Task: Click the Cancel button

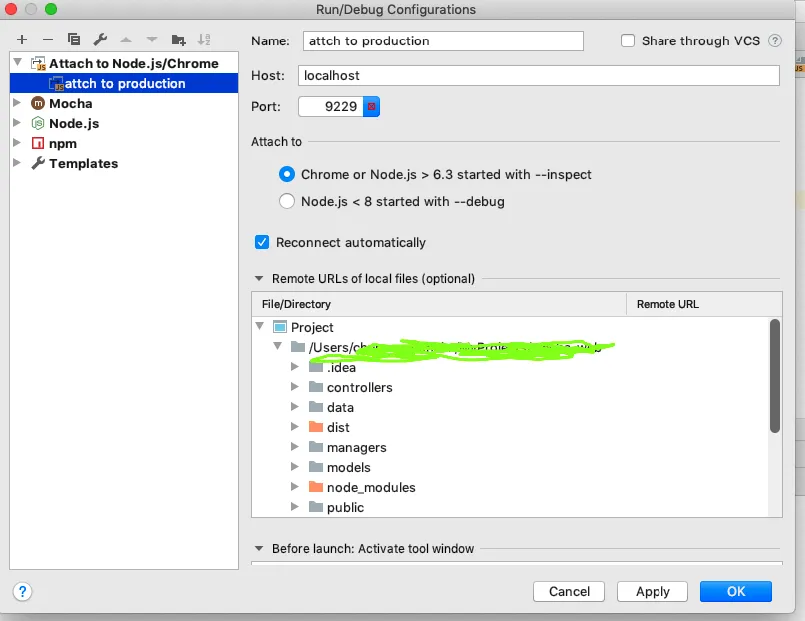Action: coord(569,592)
